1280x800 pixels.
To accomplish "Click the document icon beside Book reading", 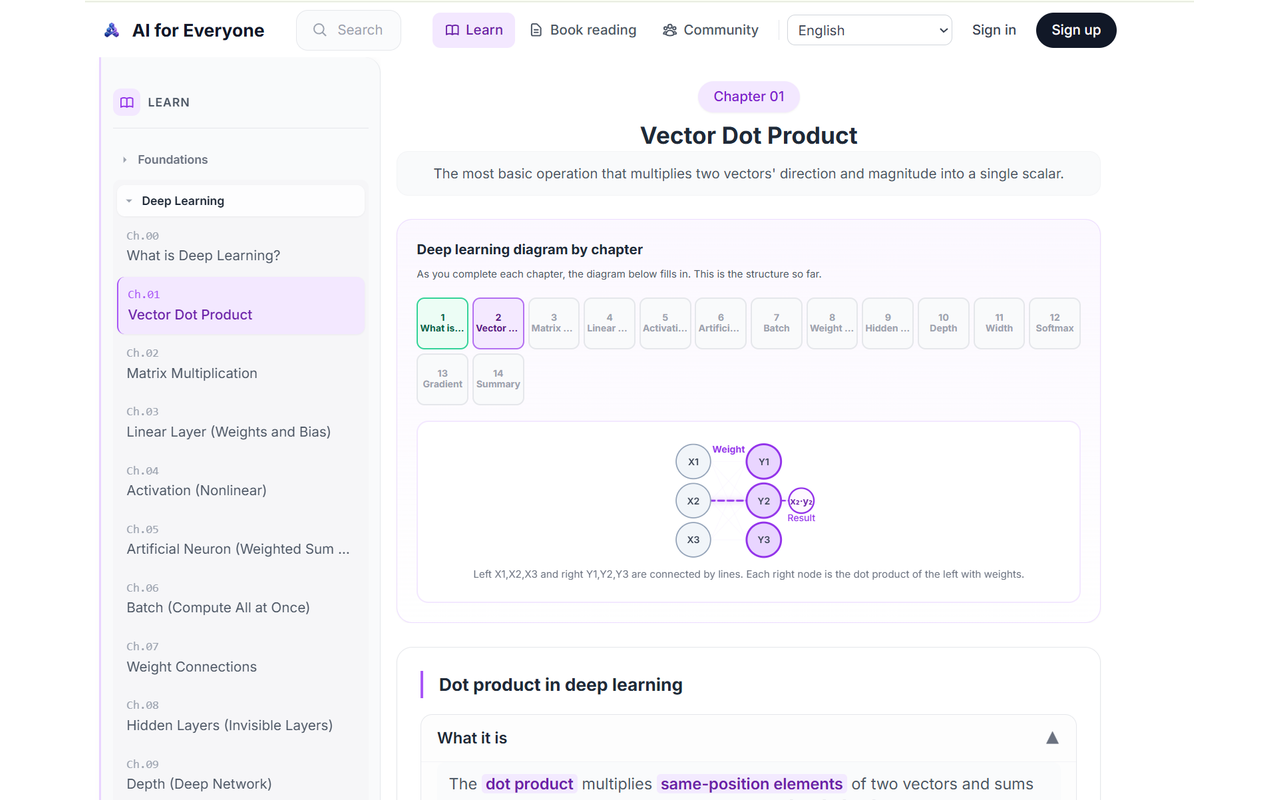I will click(x=536, y=30).
